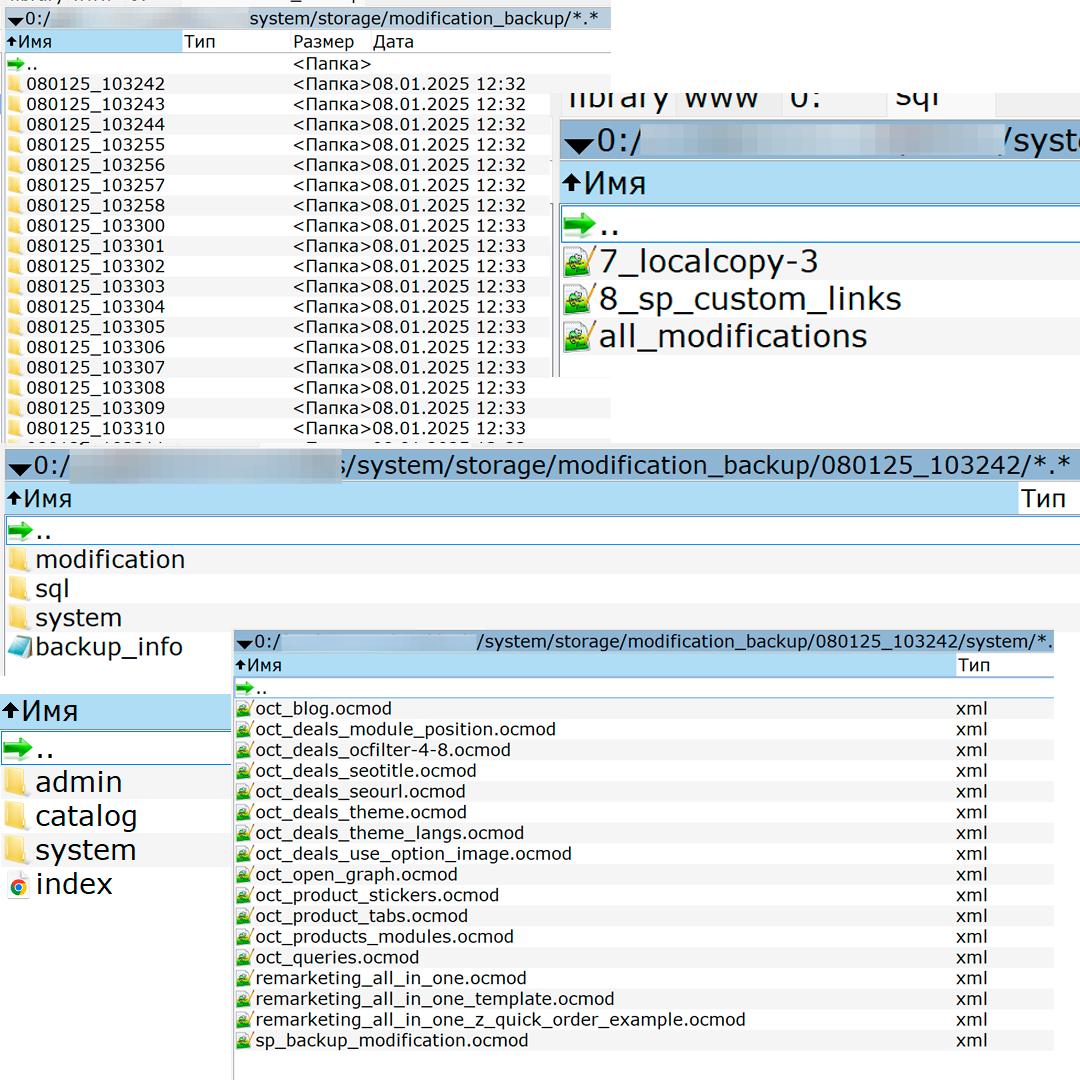Select folder 080125_103258
The width and height of the screenshot is (1080, 1080).
click(x=96, y=205)
